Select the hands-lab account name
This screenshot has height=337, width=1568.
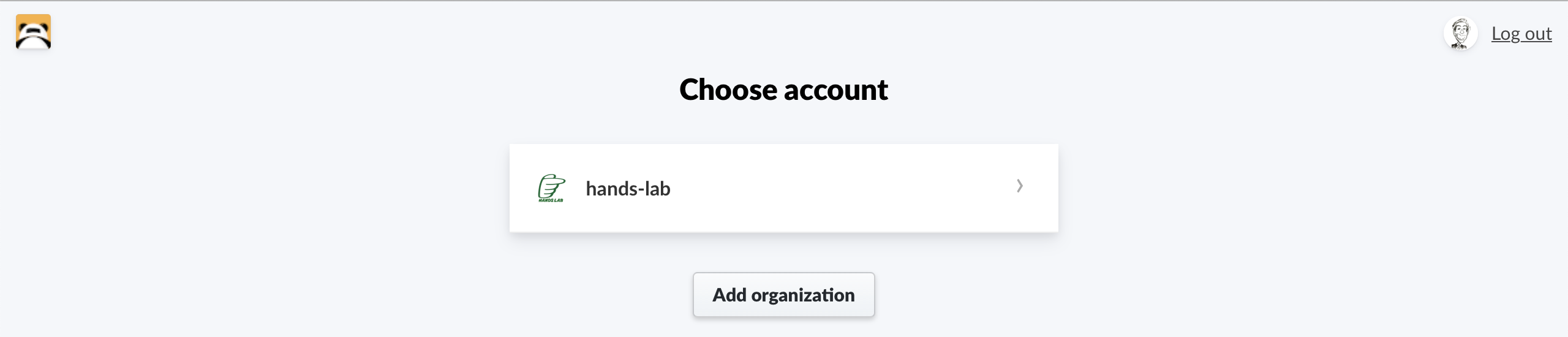coord(628,188)
